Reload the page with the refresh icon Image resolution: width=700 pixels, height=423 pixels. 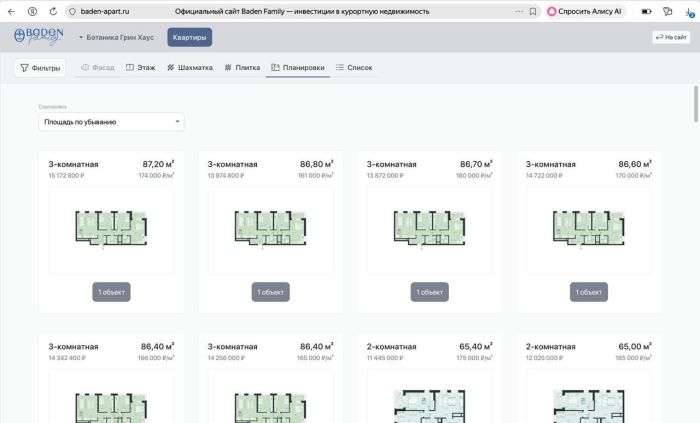click(x=54, y=11)
